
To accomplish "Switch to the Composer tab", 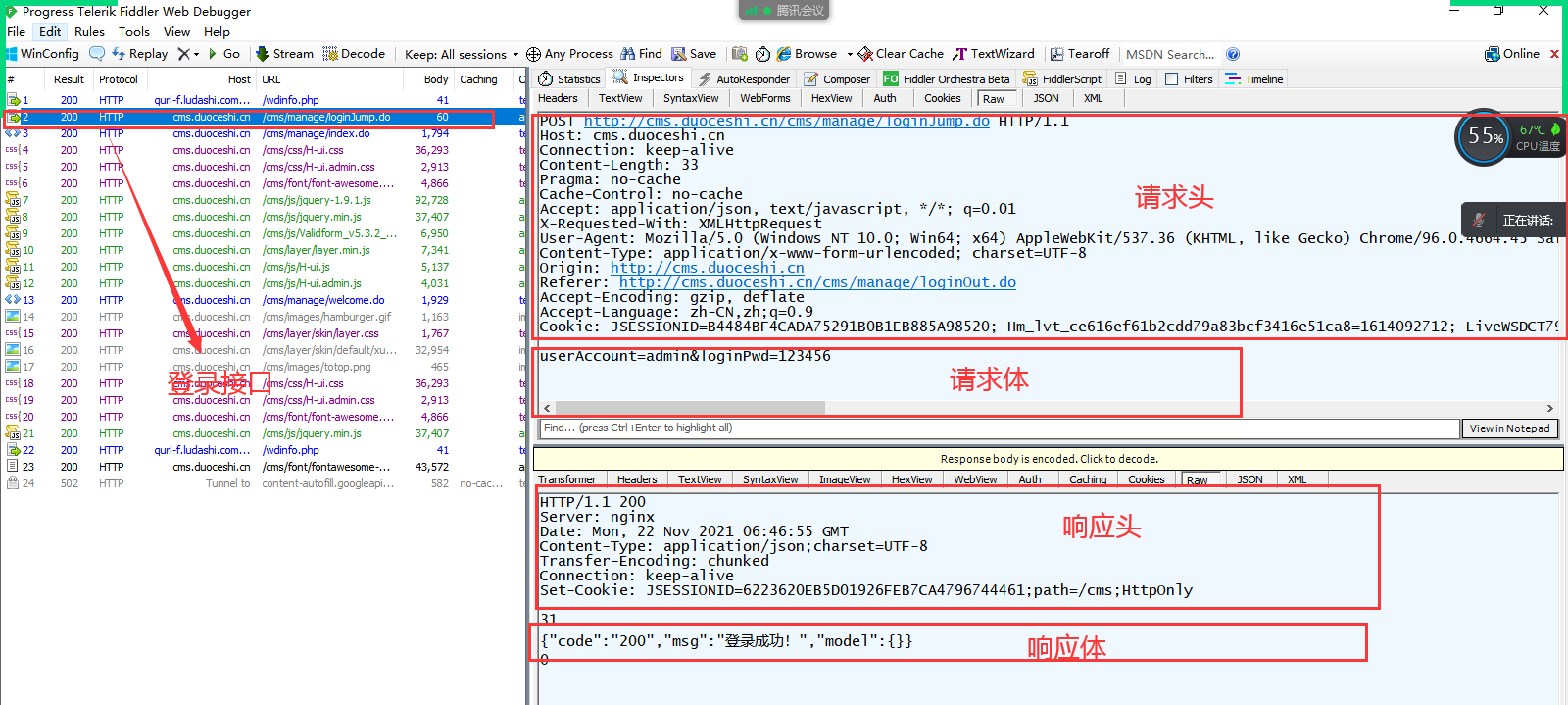I will point(837,79).
